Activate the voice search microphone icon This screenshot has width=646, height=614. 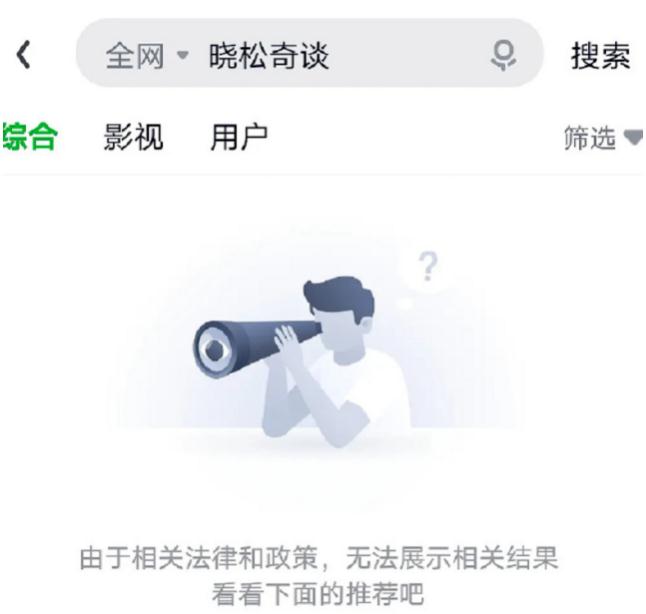[503, 56]
